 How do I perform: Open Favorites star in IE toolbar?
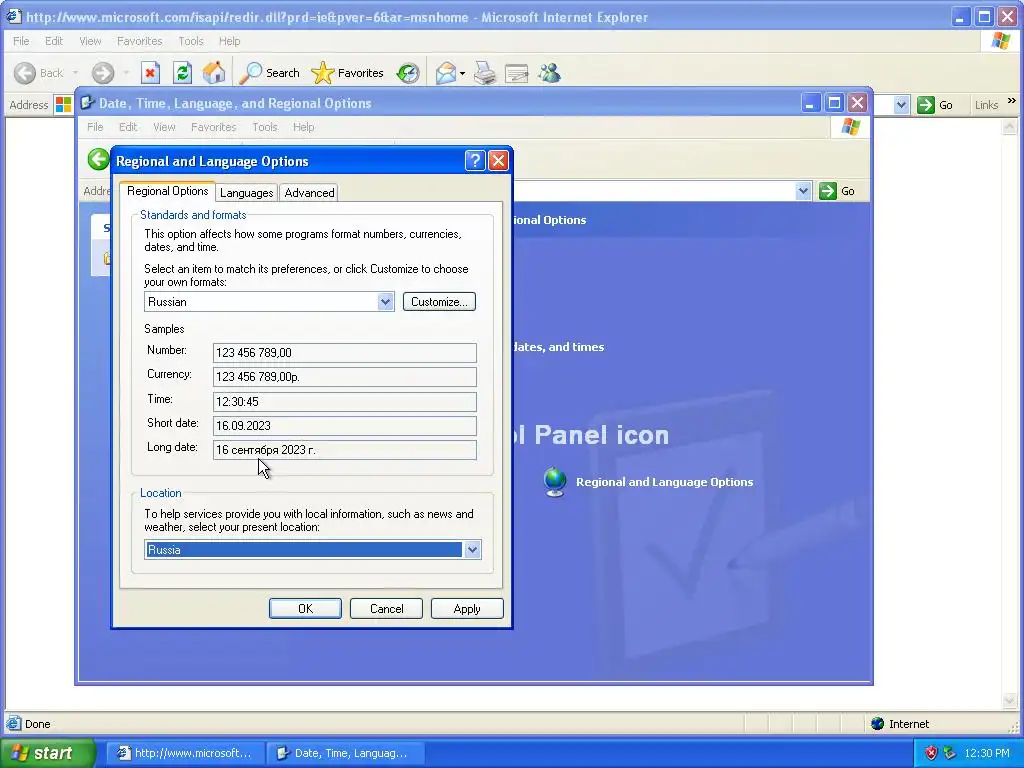(x=347, y=72)
